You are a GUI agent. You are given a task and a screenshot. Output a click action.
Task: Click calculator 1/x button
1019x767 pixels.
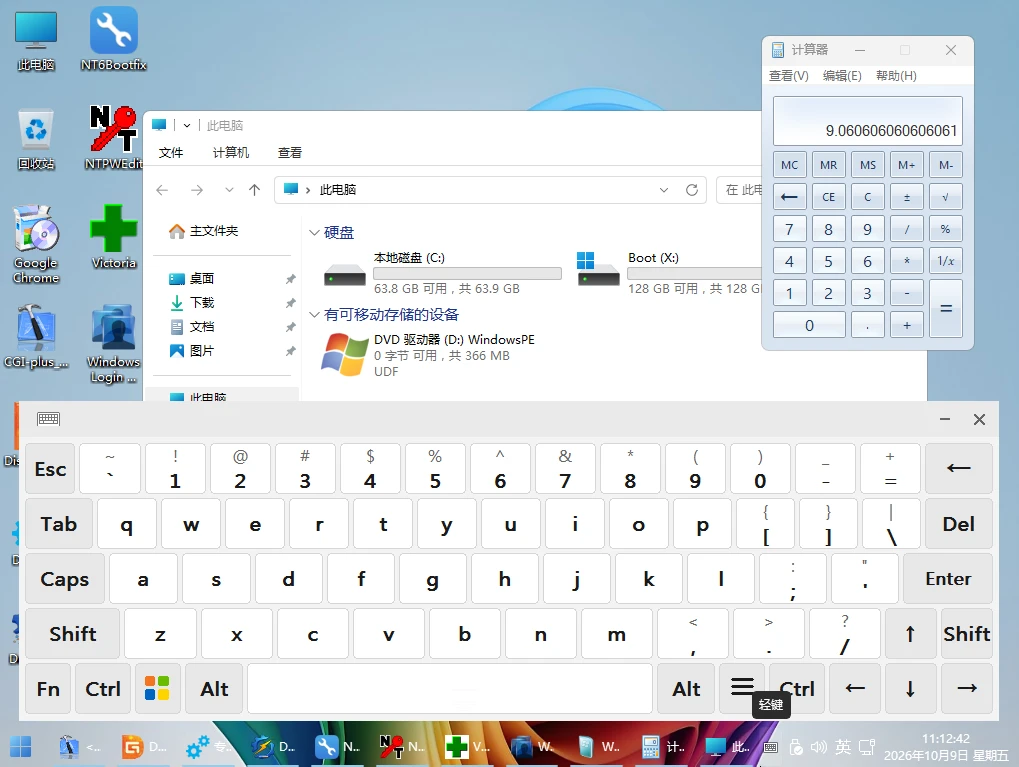coord(946,261)
